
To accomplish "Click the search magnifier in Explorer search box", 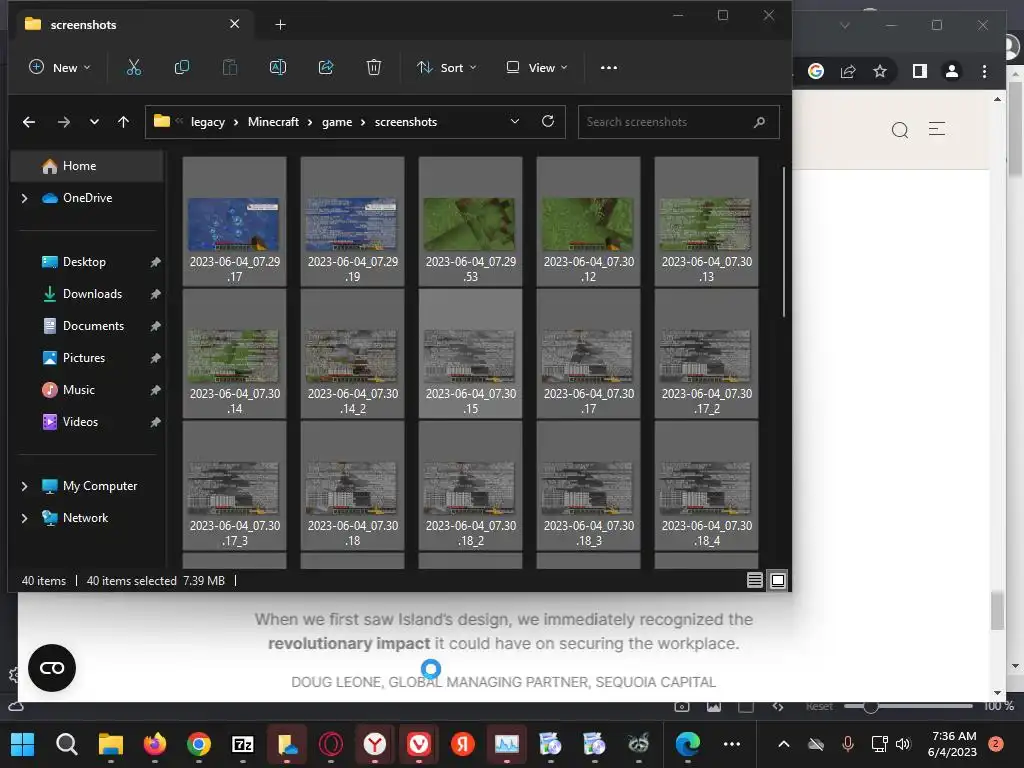I will coord(759,122).
